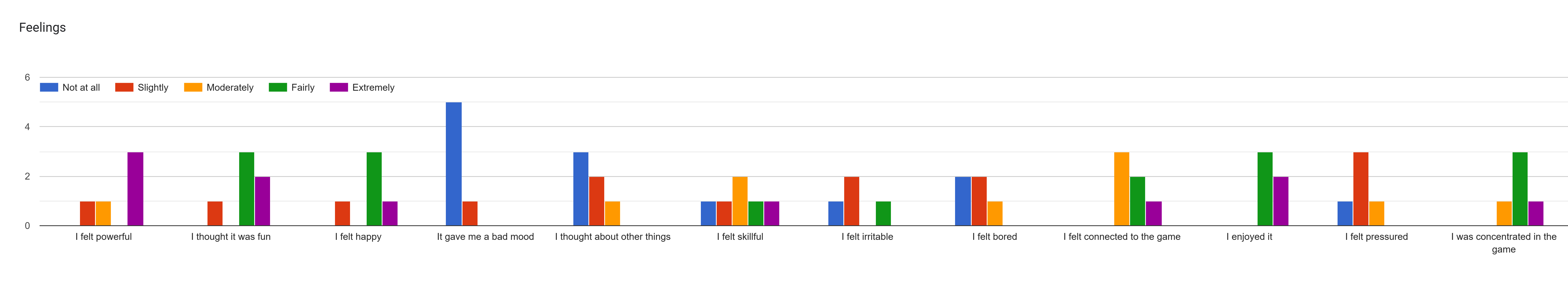Click the orange 'Moderately' legend swatch
This screenshot has height=284, width=1568.
click(x=193, y=87)
